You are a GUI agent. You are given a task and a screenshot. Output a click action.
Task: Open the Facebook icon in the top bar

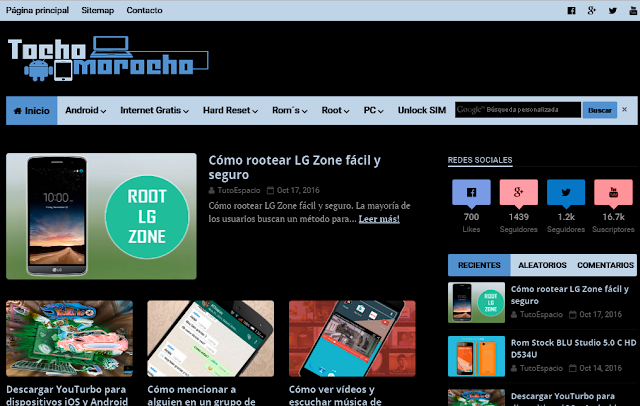(571, 11)
